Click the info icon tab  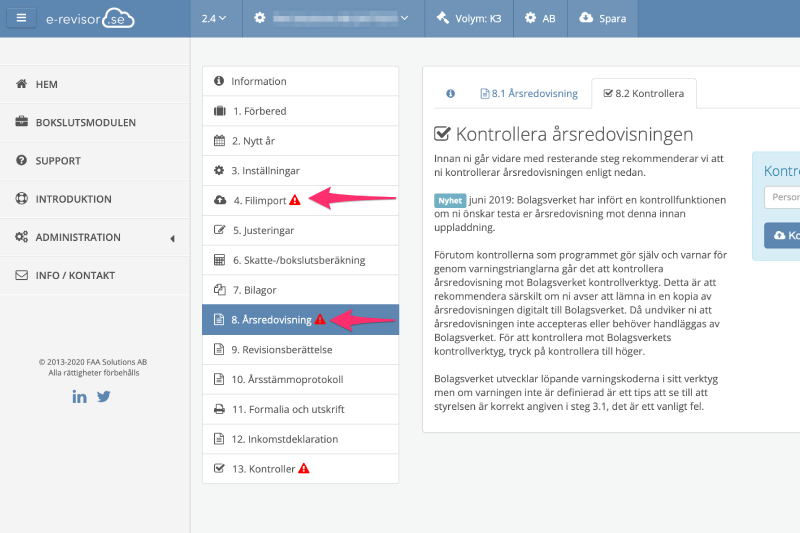coord(450,93)
